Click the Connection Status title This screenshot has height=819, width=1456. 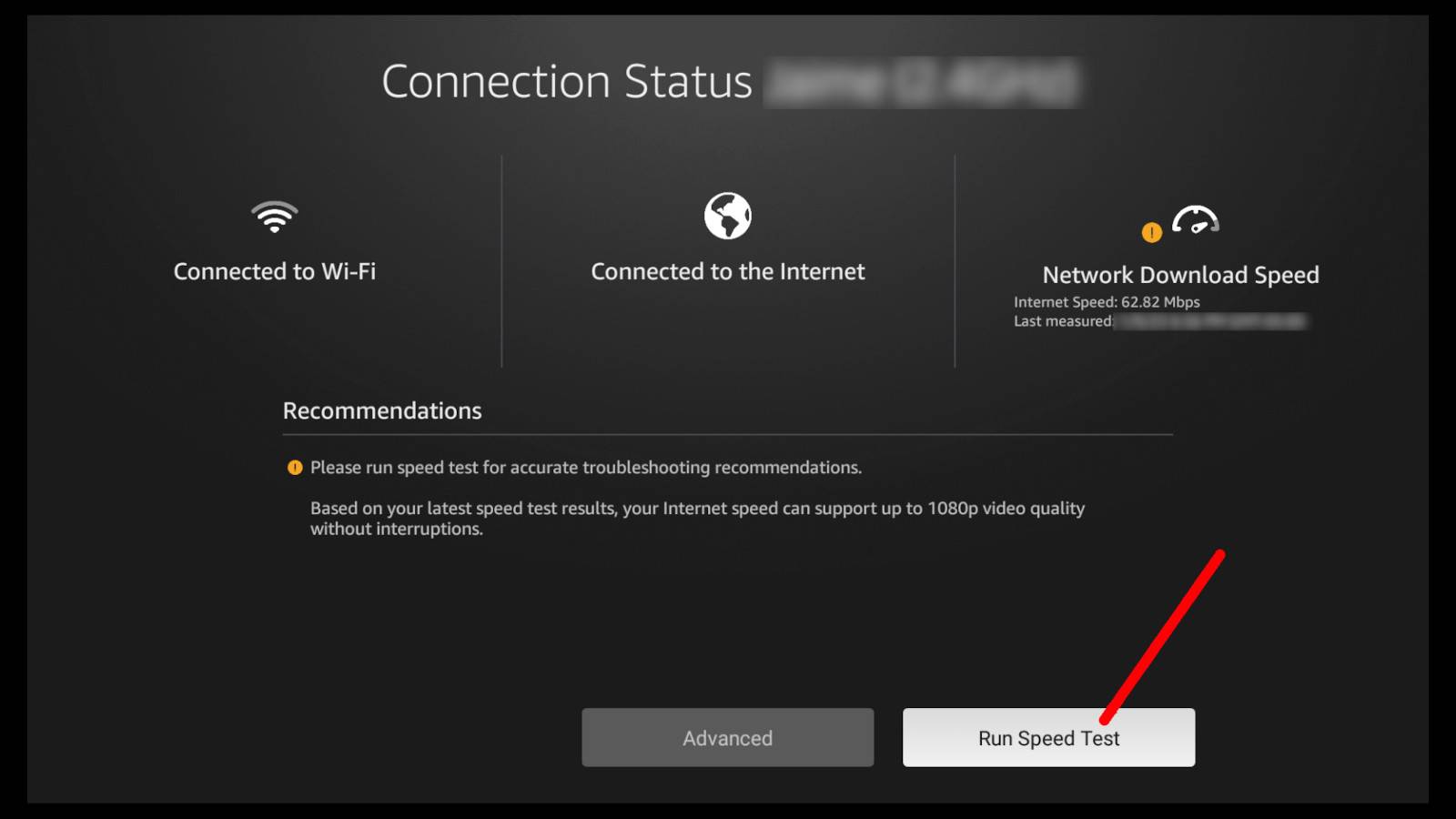(567, 82)
